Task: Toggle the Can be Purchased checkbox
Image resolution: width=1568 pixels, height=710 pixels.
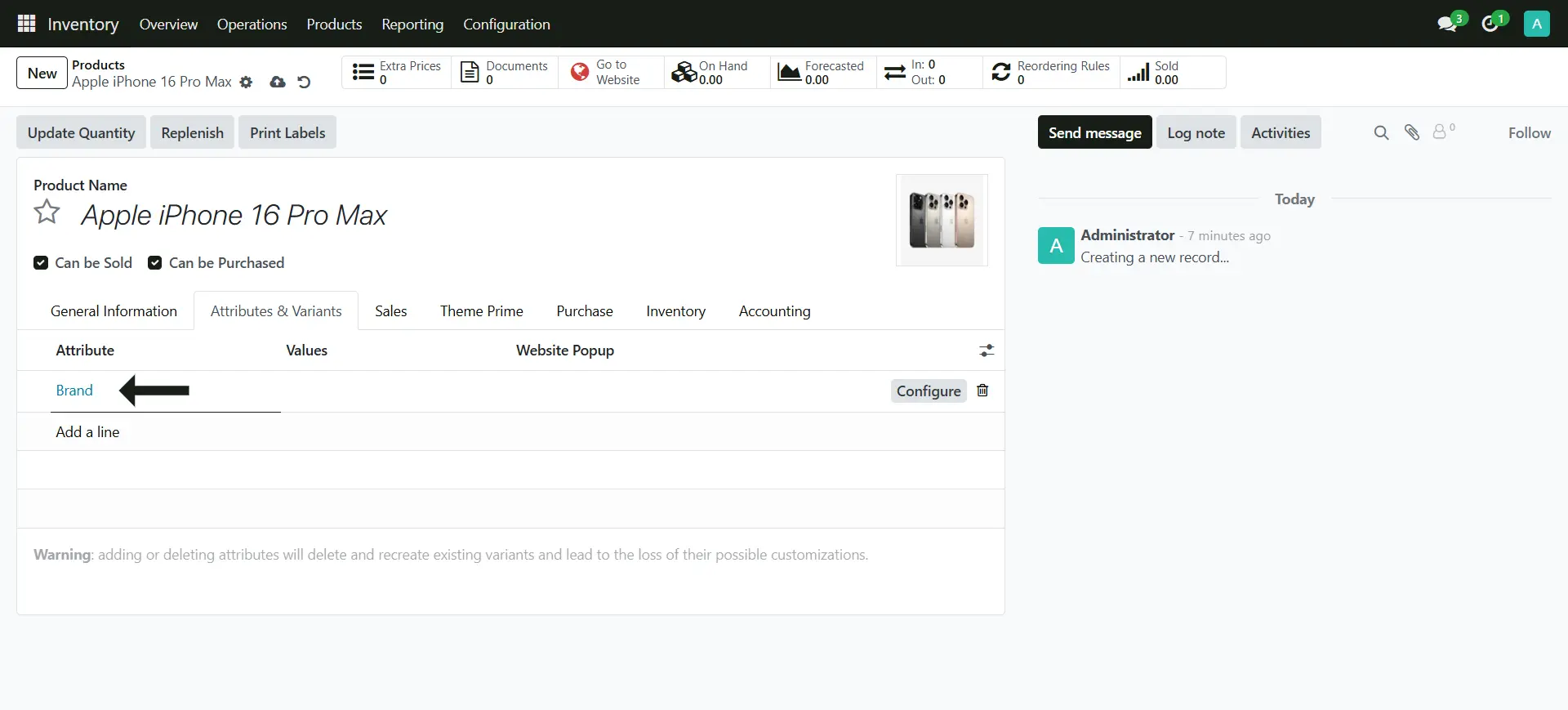Action: click(154, 263)
